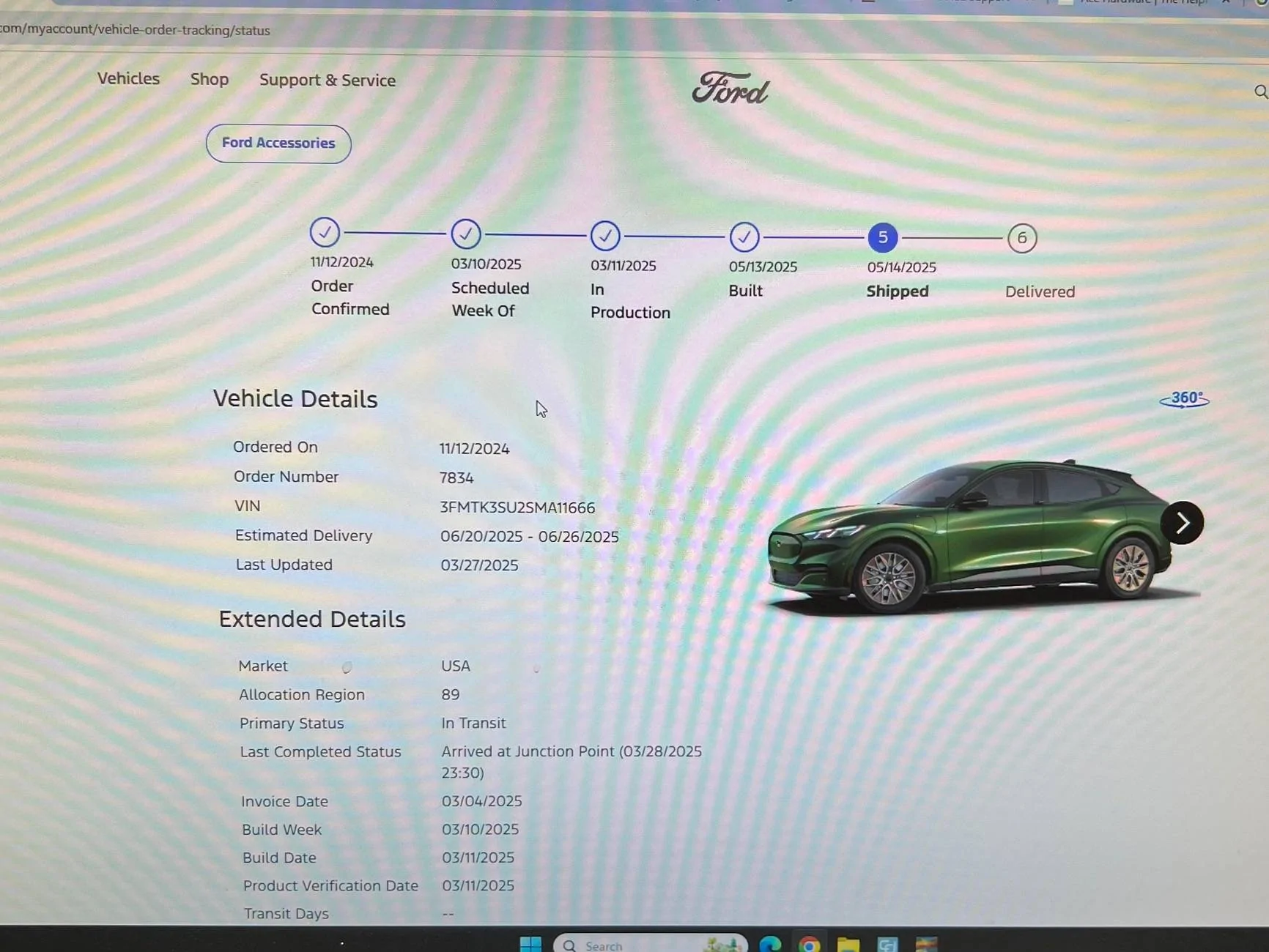This screenshot has width=1269, height=952.
Task: Click the Vehicle Details heading
Action: point(295,399)
